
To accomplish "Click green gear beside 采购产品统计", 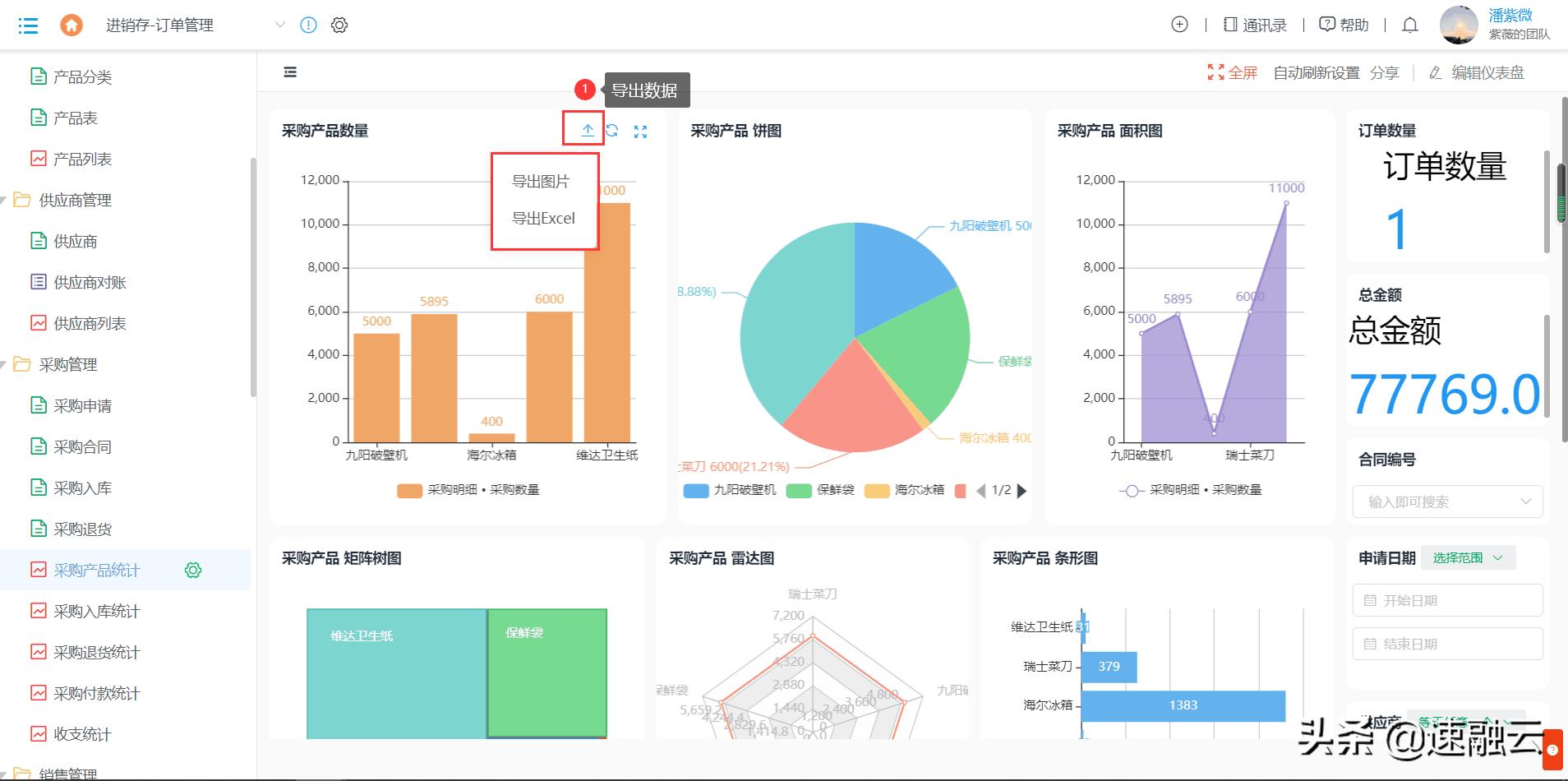I will [x=193, y=570].
